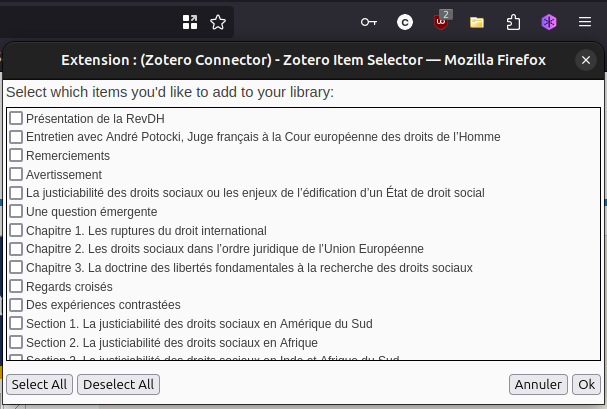The width and height of the screenshot is (607, 409).
Task: Enable the 'Des expériences contrastées' checkbox
Action: tap(16, 305)
